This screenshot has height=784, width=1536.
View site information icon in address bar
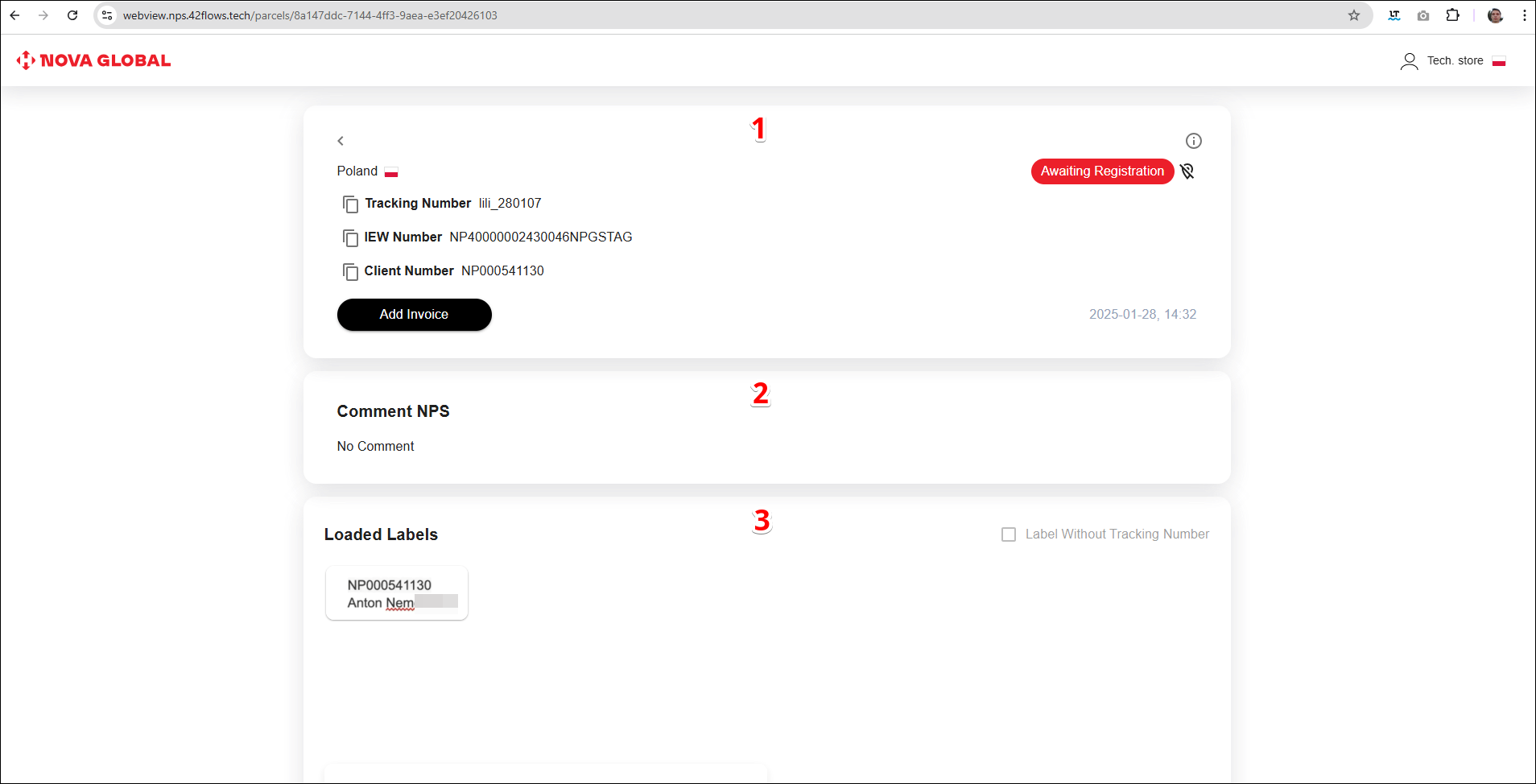pyautogui.click(x=107, y=15)
